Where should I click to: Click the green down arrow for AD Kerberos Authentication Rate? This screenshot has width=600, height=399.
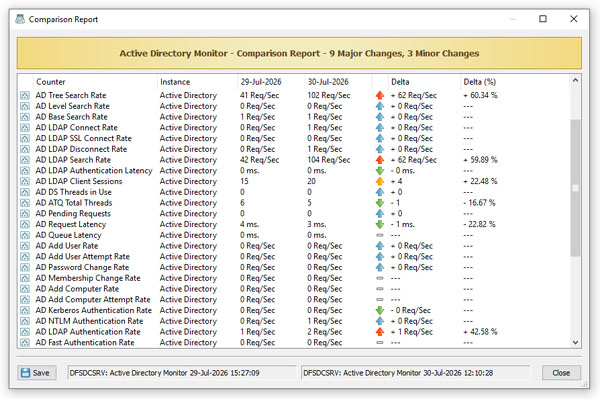[x=380, y=310]
